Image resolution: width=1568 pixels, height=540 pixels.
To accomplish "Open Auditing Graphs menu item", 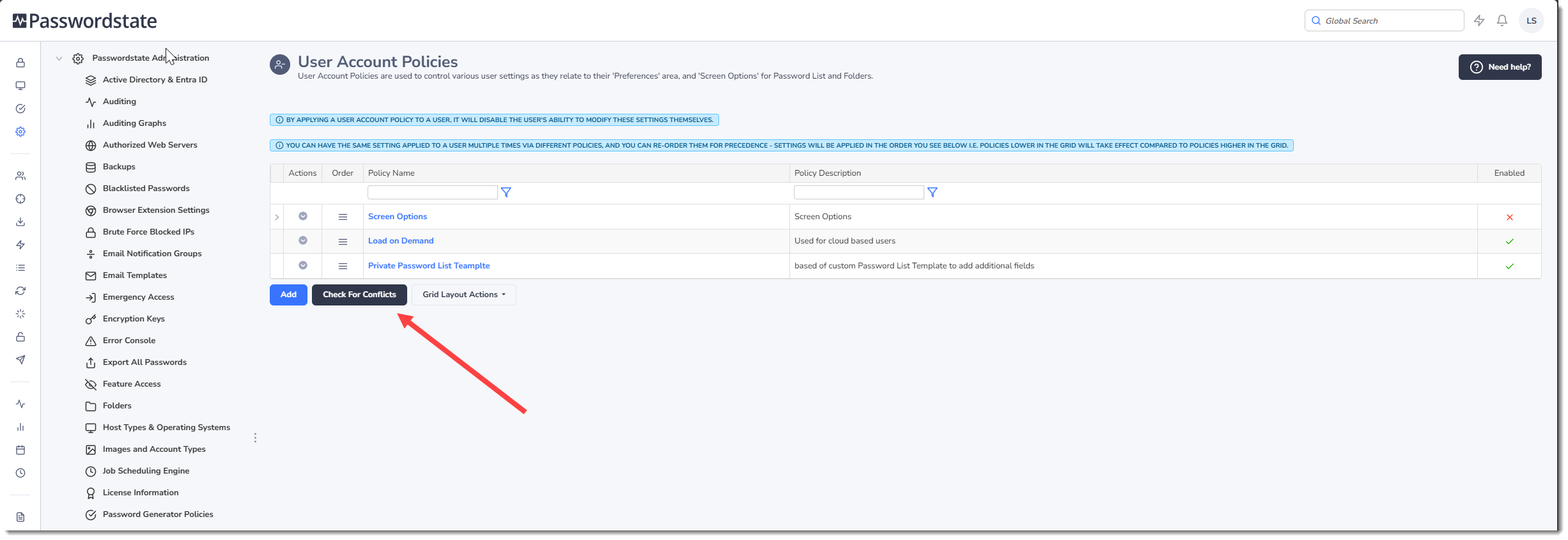I will click(134, 123).
